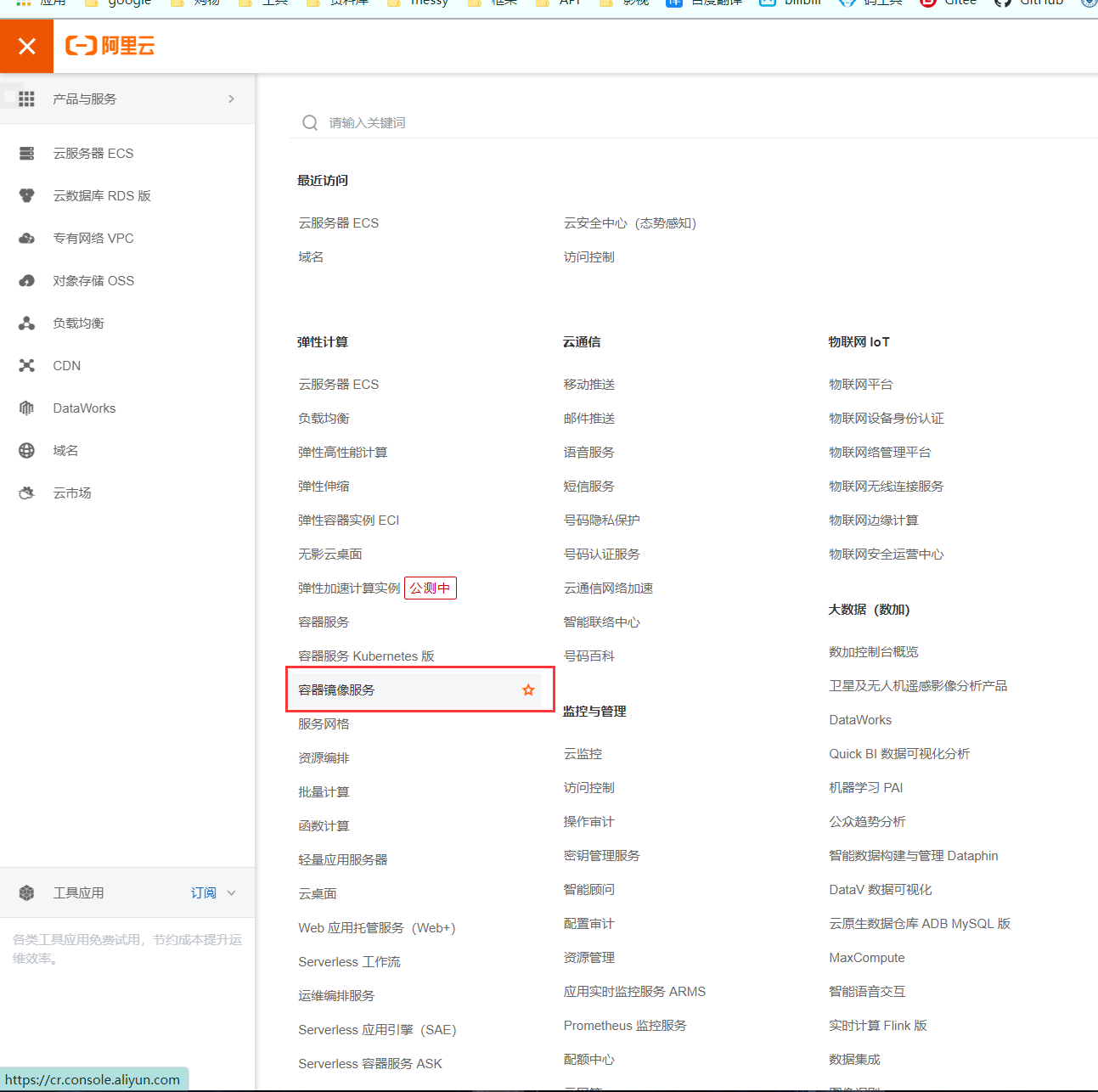Close the product menu with the red X
The image size is (1098, 1092).
coord(26,45)
